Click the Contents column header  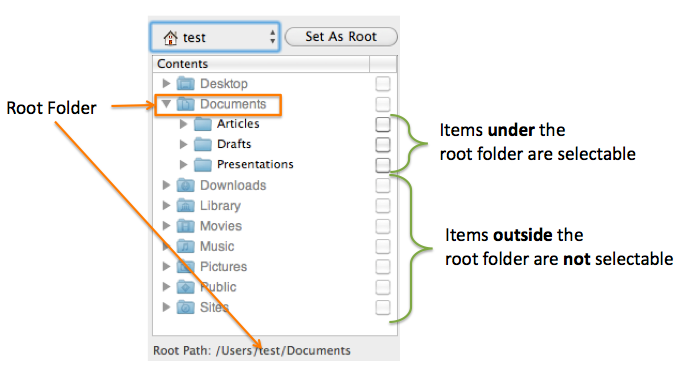pyautogui.click(x=261, y=64)
